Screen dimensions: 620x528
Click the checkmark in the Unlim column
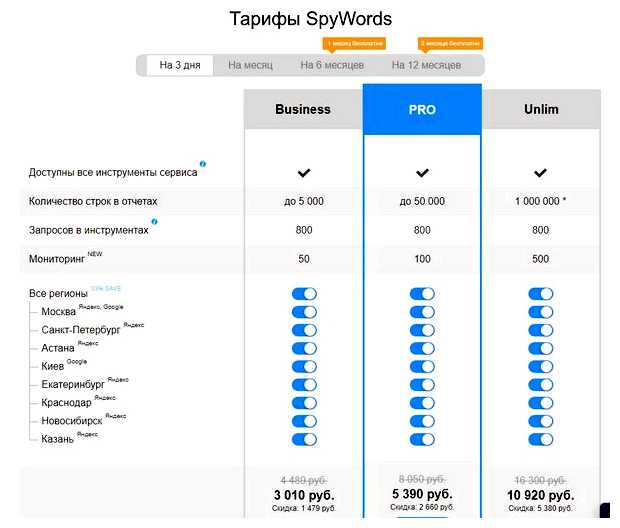[540, 173]
